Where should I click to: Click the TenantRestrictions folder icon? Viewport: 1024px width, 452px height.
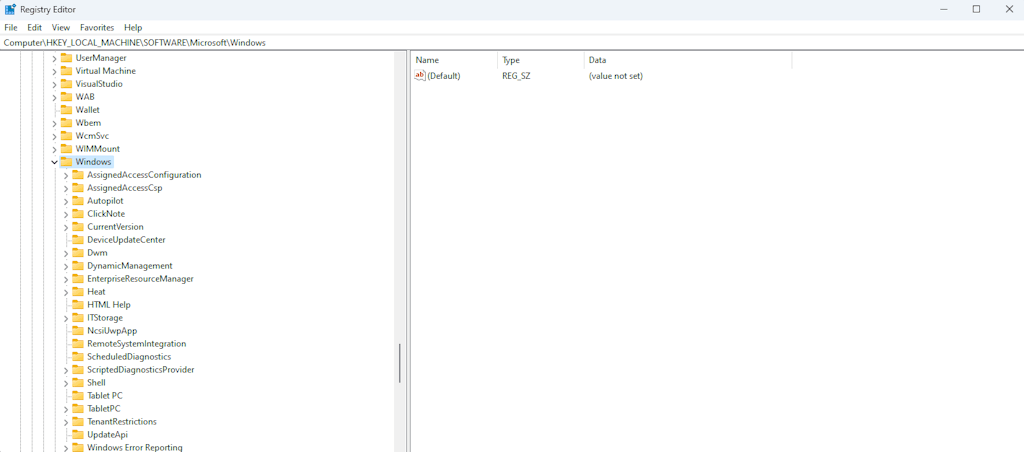point(78,421)
